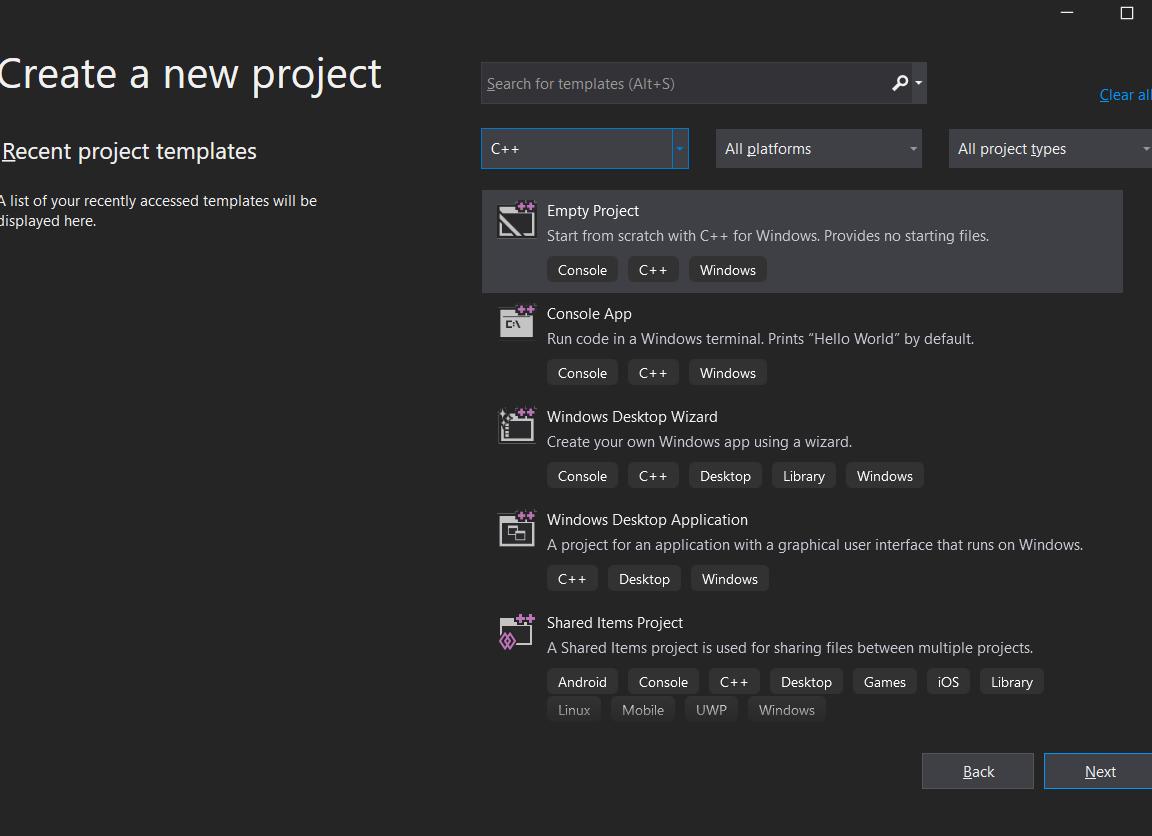Select the Games tag under Shared Items Project

point(884,681)
